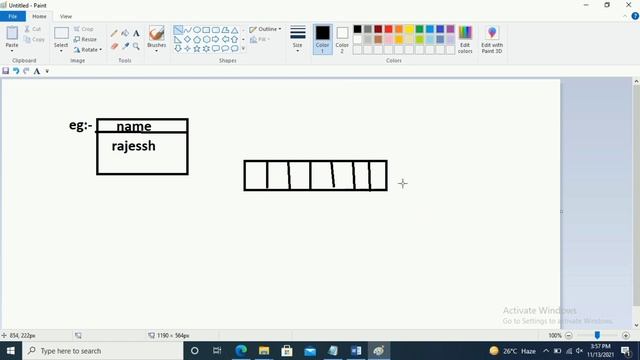Choose the Pentagon shape
640x360 pixels.
click(x=197, y=39)
